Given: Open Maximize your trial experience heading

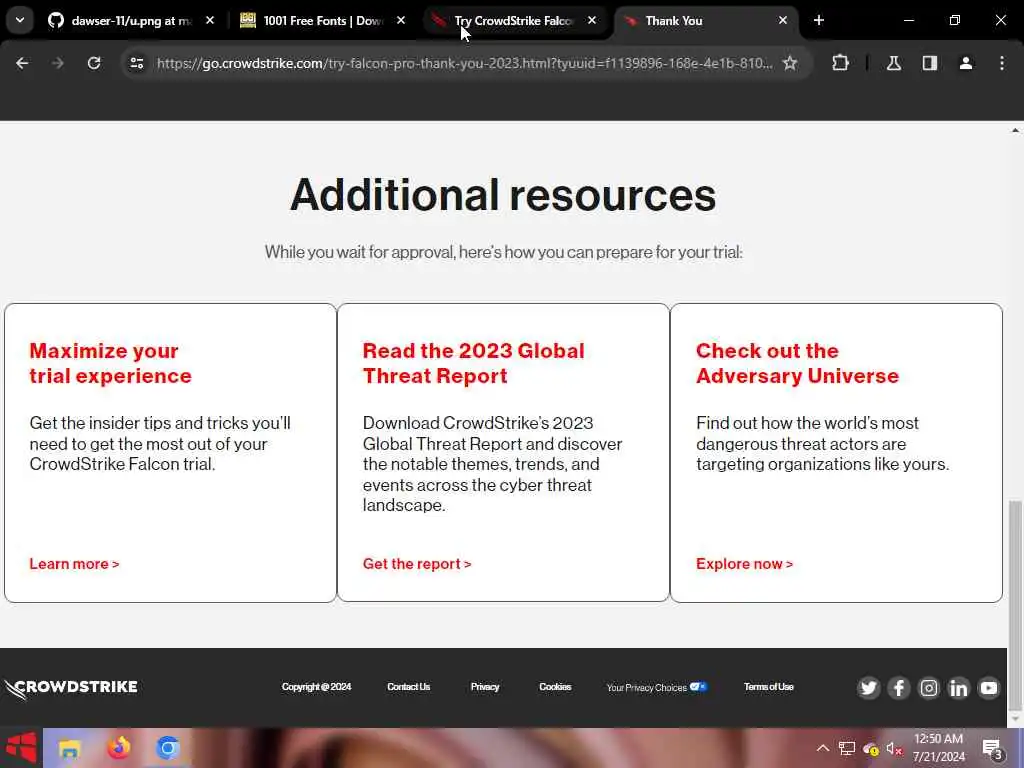Looking at the screenshot, I should click(x=110, y=363).
